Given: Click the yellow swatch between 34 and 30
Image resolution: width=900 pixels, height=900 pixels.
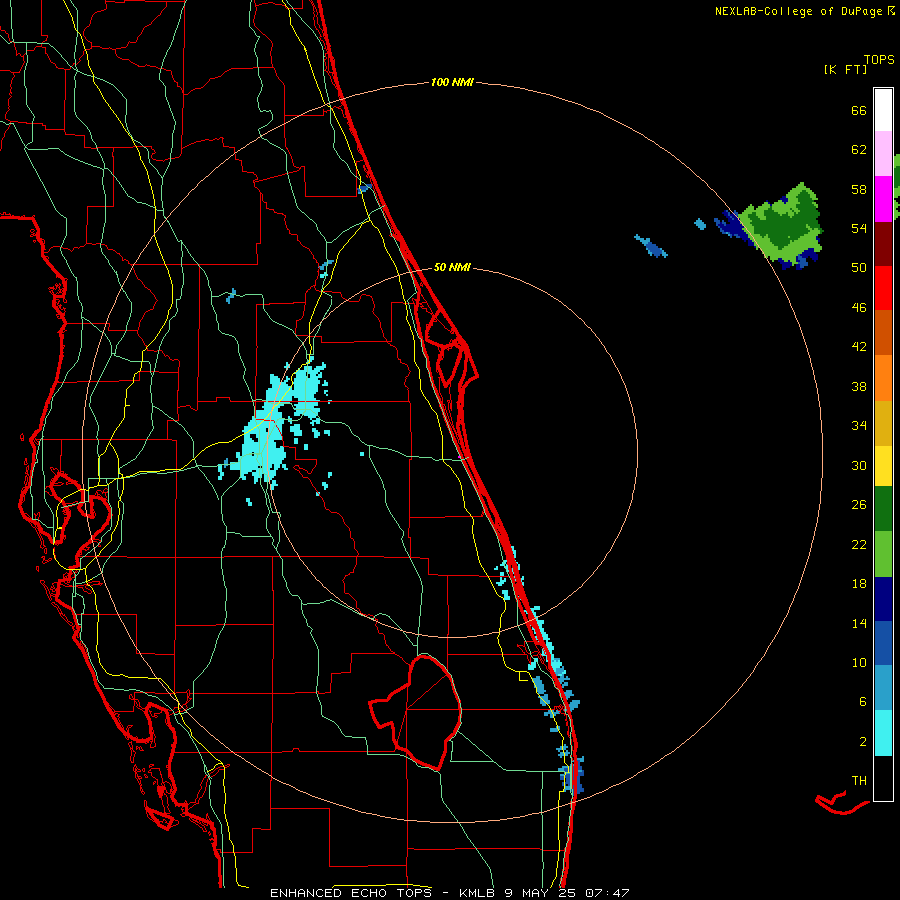Looking at the screenshot, I should click(x=883, y=466).
